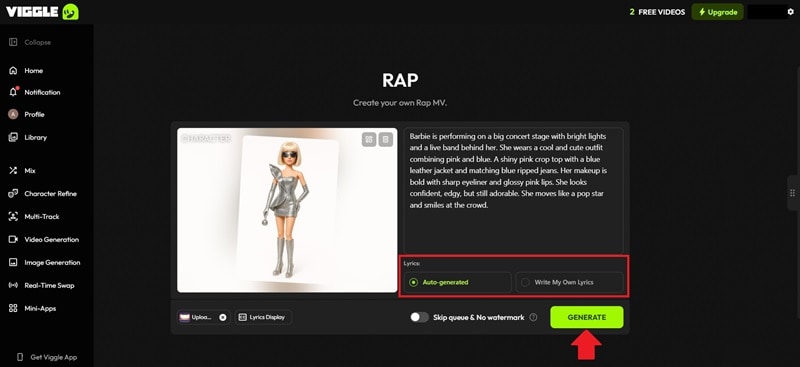Click the Mix shuffle icon
This screenshot has height=367, width=800.
tap(13, 170)
